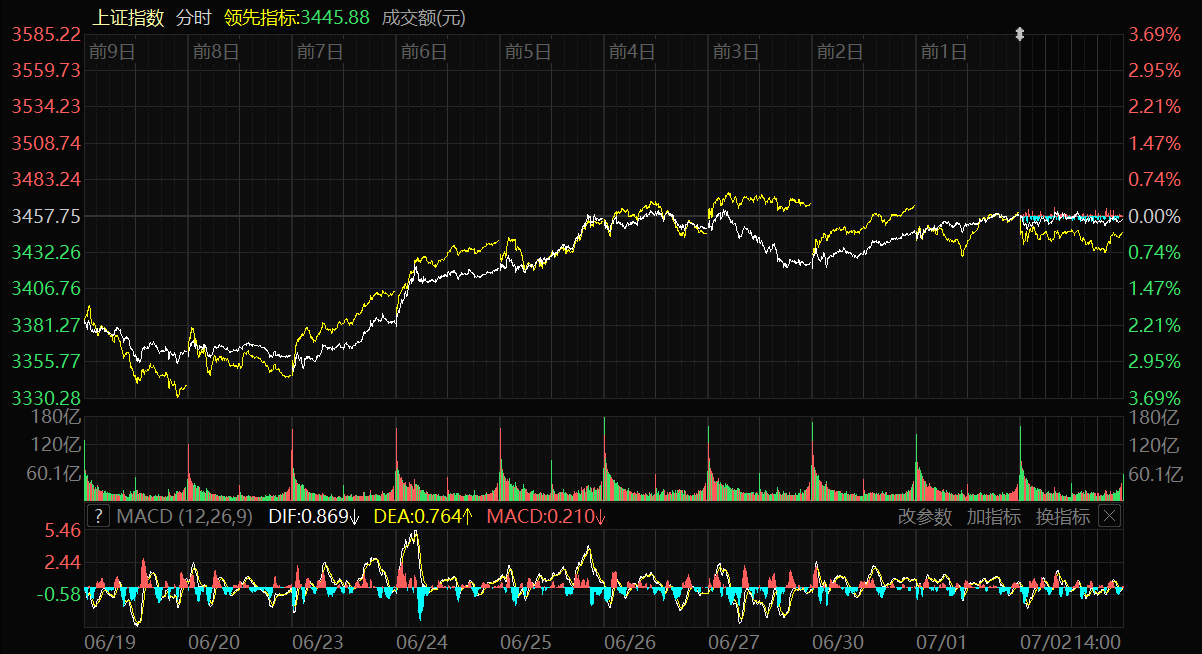Screen dimensions: 1202x654
Task: Click the DEA:0.764 value readout
Action: tap(423, 517)
